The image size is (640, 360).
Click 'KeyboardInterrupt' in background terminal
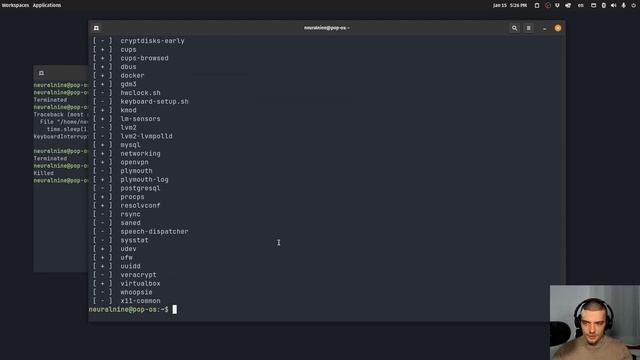pyautogui.click(x=61, y=136)
